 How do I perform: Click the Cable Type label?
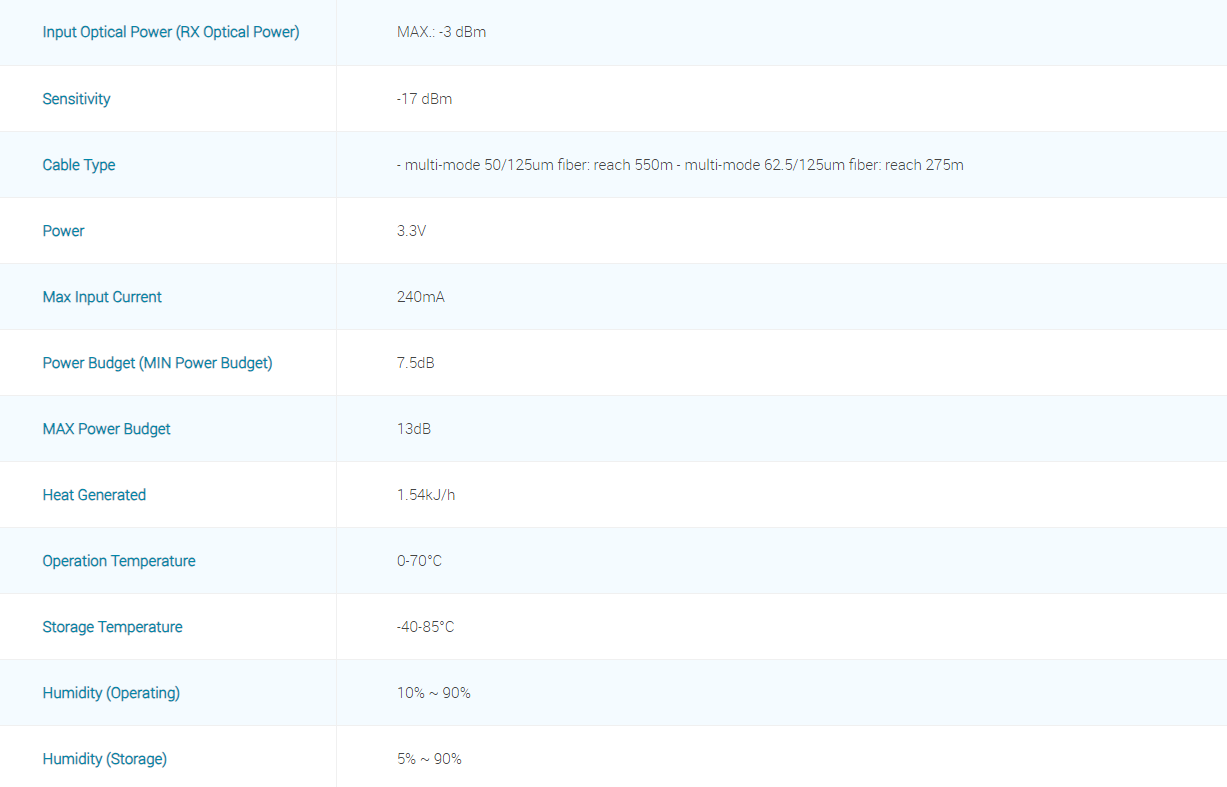[78, 165]
